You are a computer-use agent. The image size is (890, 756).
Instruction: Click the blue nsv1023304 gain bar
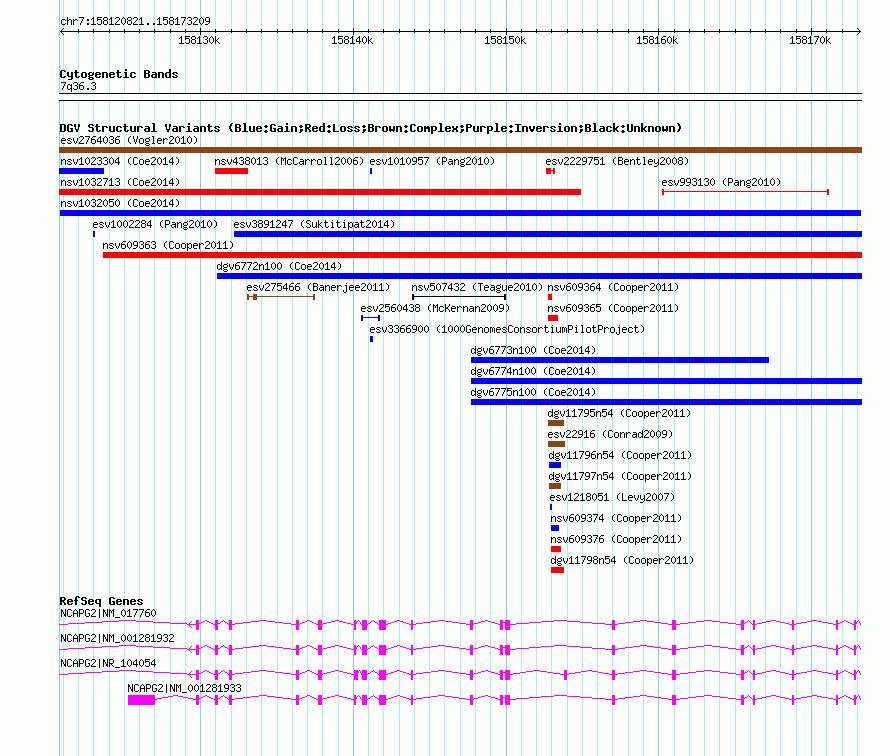point(82,171)
